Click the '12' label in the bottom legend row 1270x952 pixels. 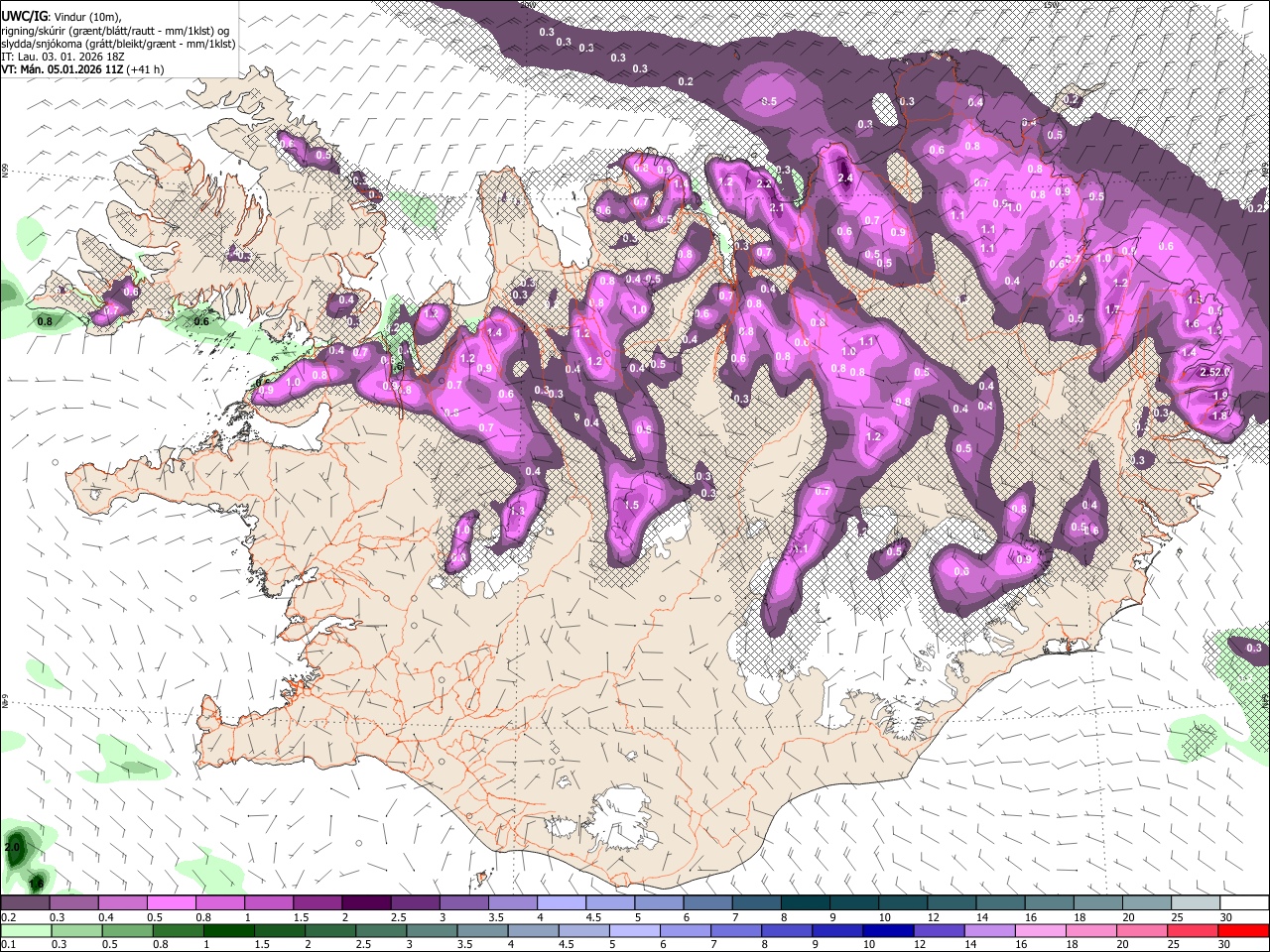click(x=920, y=944)
